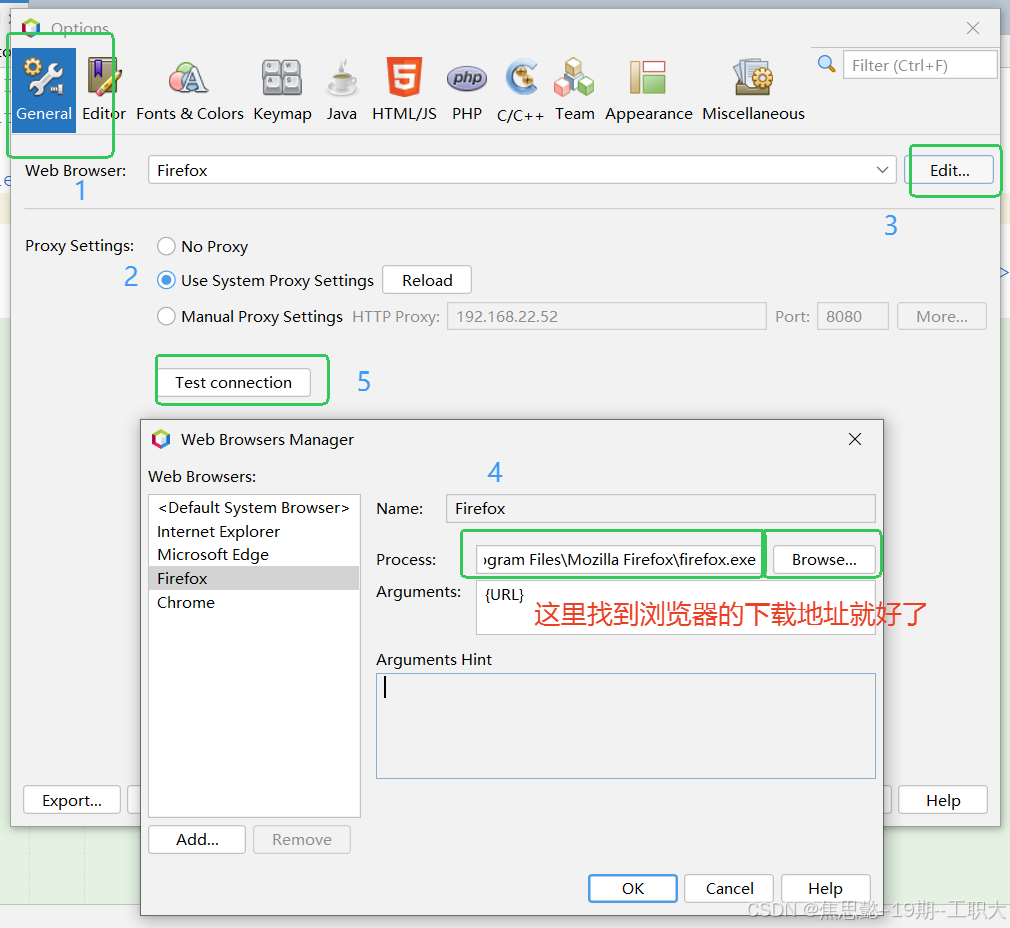
Task: Click the Port 8080 field
Action: pos(853,316)
